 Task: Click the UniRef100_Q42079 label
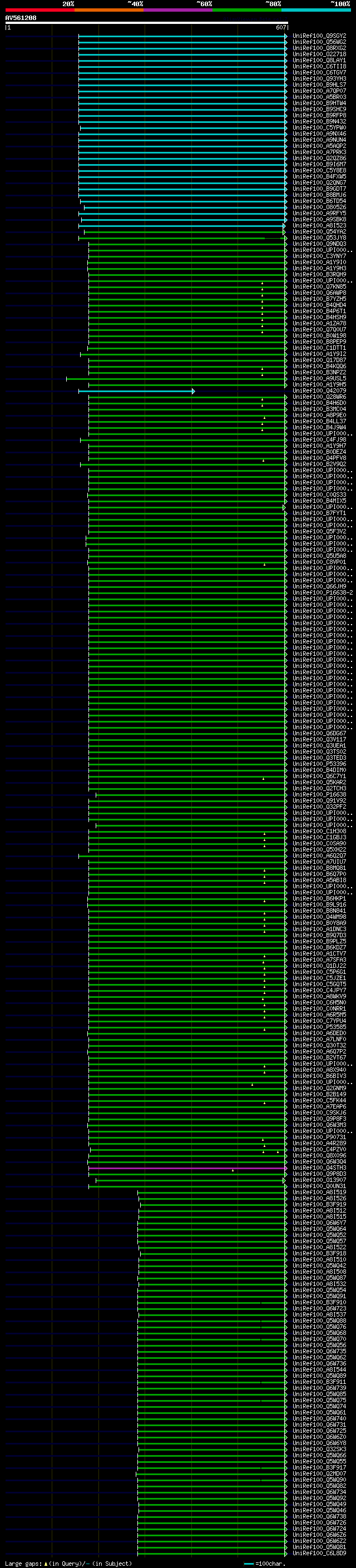click(319, 391)
